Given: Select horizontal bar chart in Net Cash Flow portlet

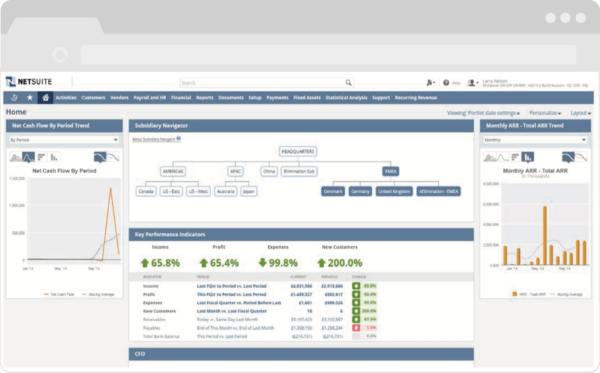Looking at the screenshot, I should click(41, 157).
